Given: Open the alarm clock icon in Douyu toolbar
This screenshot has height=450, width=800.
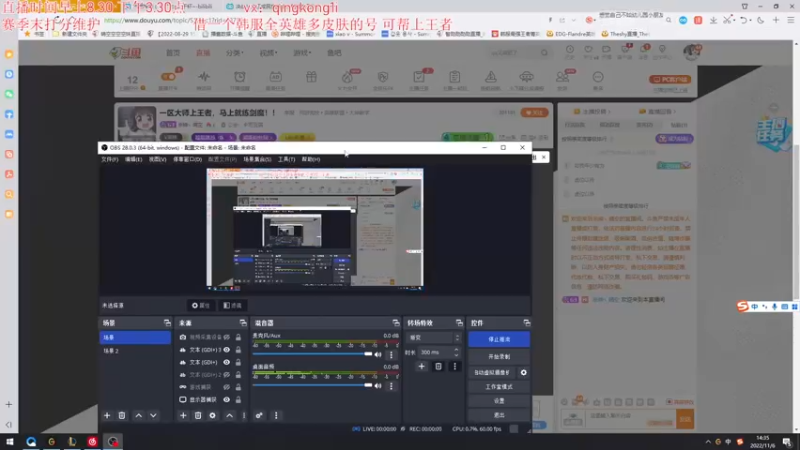Looking at the screenshot, I should pos(239,77).
